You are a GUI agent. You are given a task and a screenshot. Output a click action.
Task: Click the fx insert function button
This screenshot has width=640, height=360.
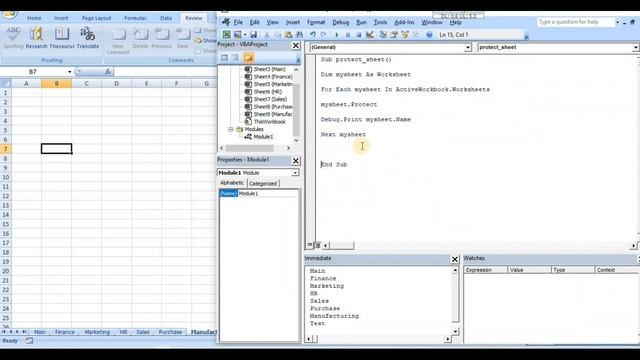(108, 72)
